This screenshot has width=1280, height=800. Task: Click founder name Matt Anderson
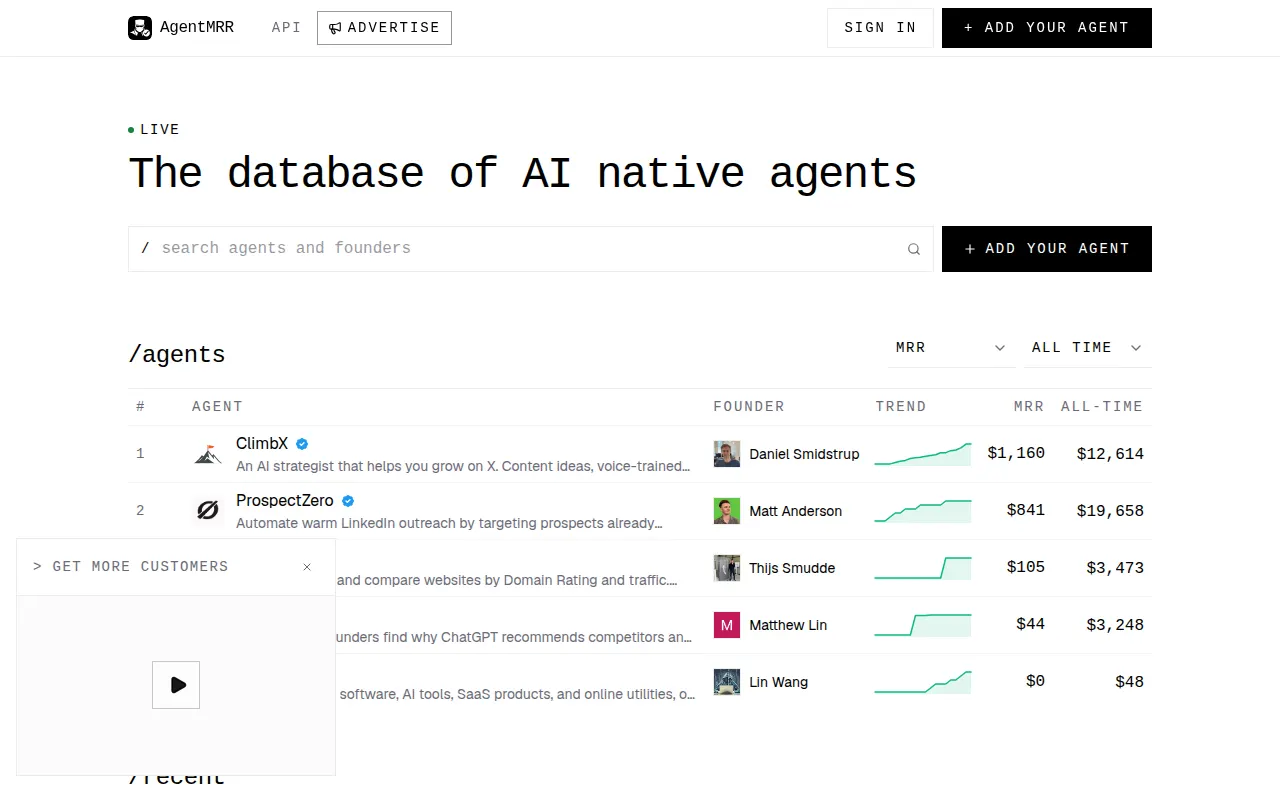pyautogui.click(x=796, y=511)
